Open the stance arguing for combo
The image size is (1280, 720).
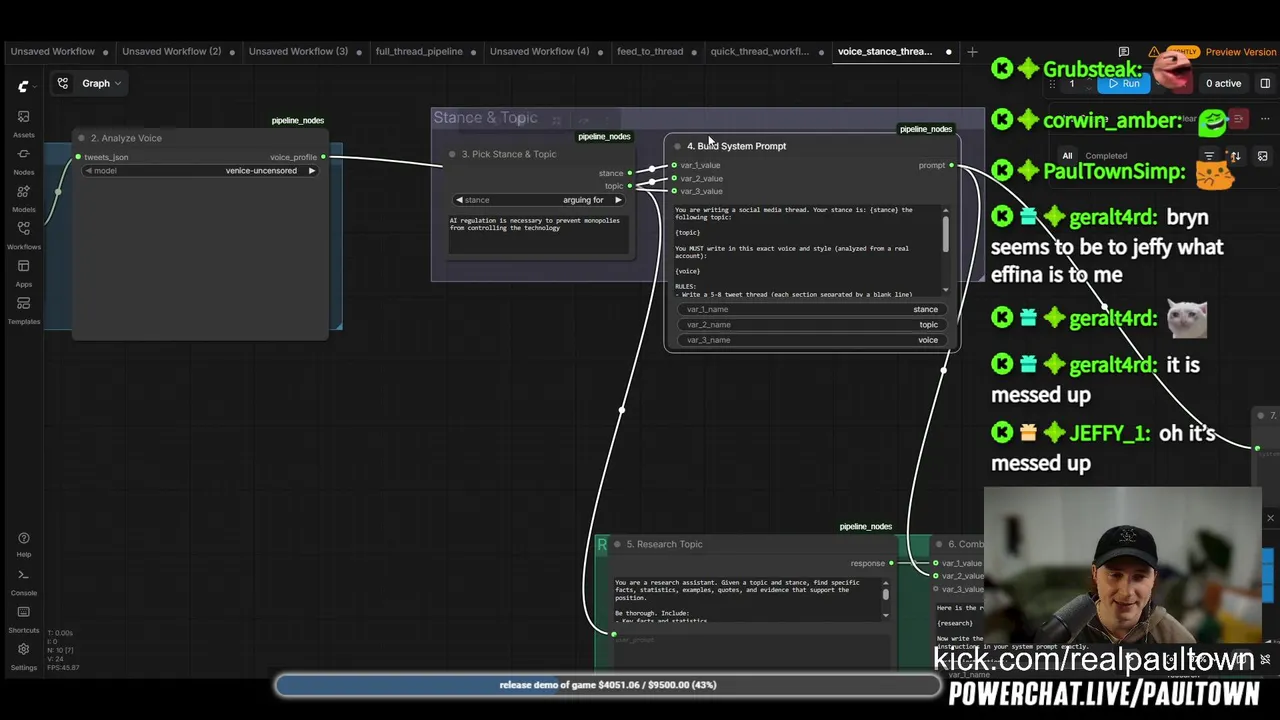(538, 200)
